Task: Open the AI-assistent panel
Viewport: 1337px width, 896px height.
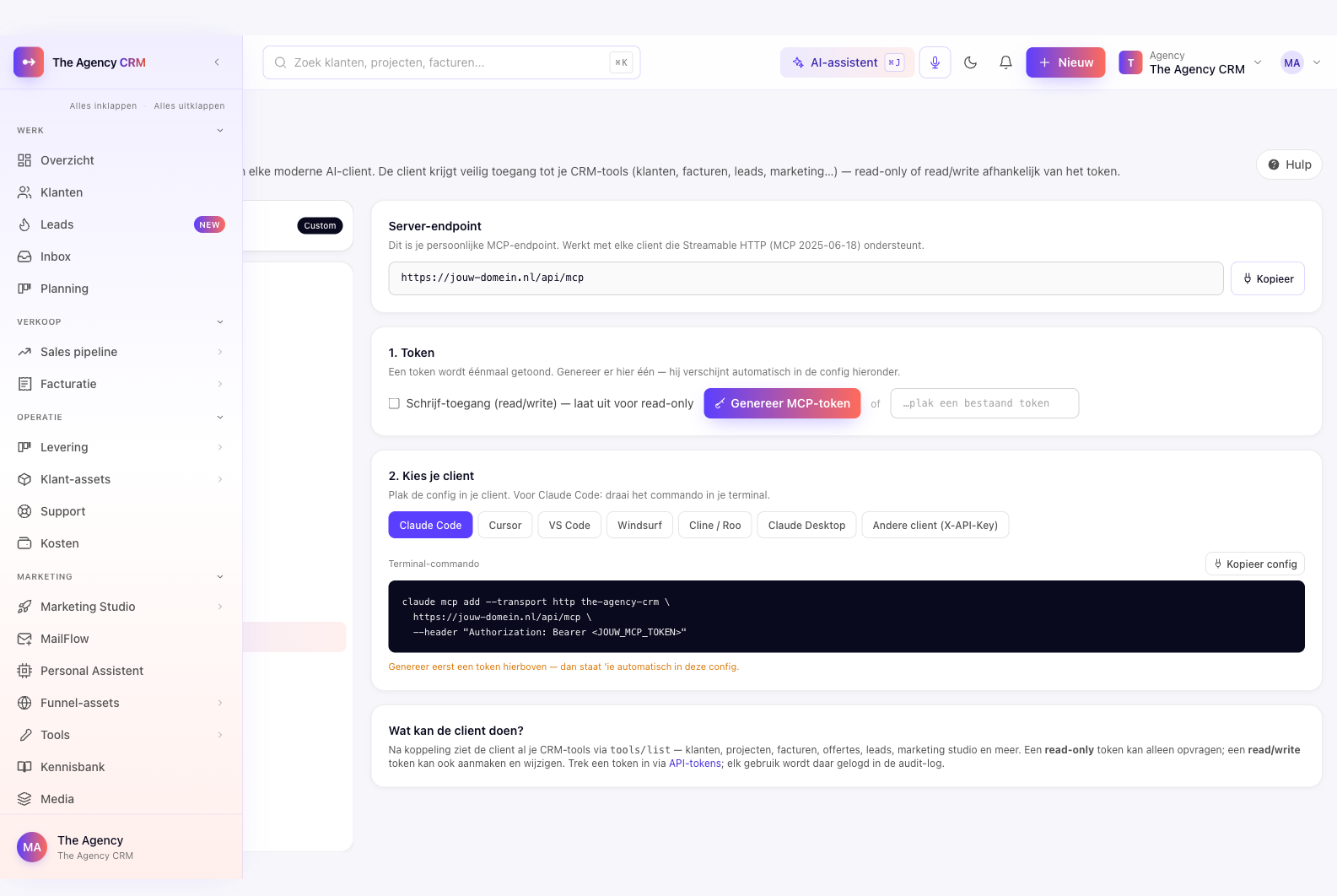Action: pos(847,62)
